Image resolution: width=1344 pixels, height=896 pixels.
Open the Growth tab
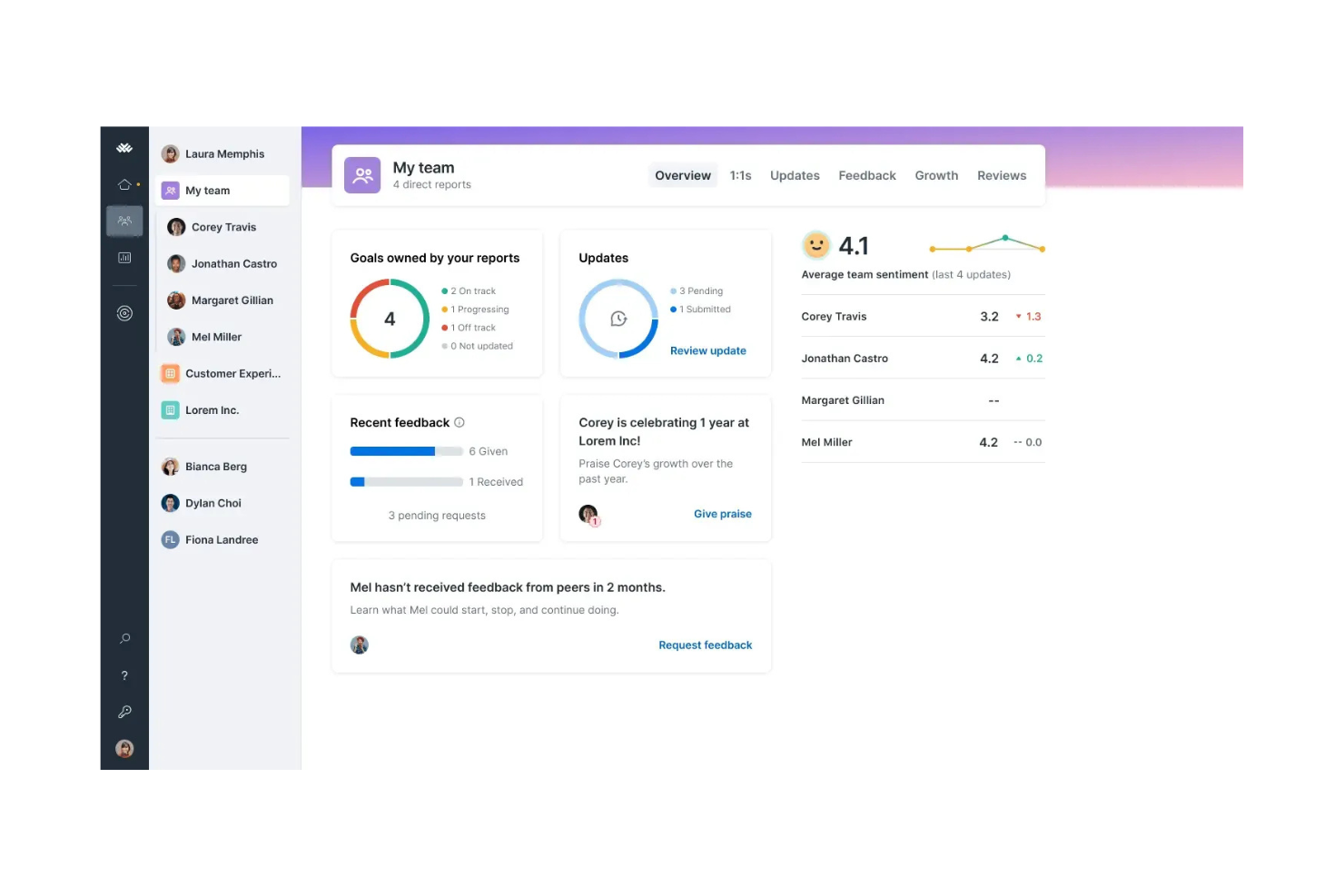click(936, 175)
